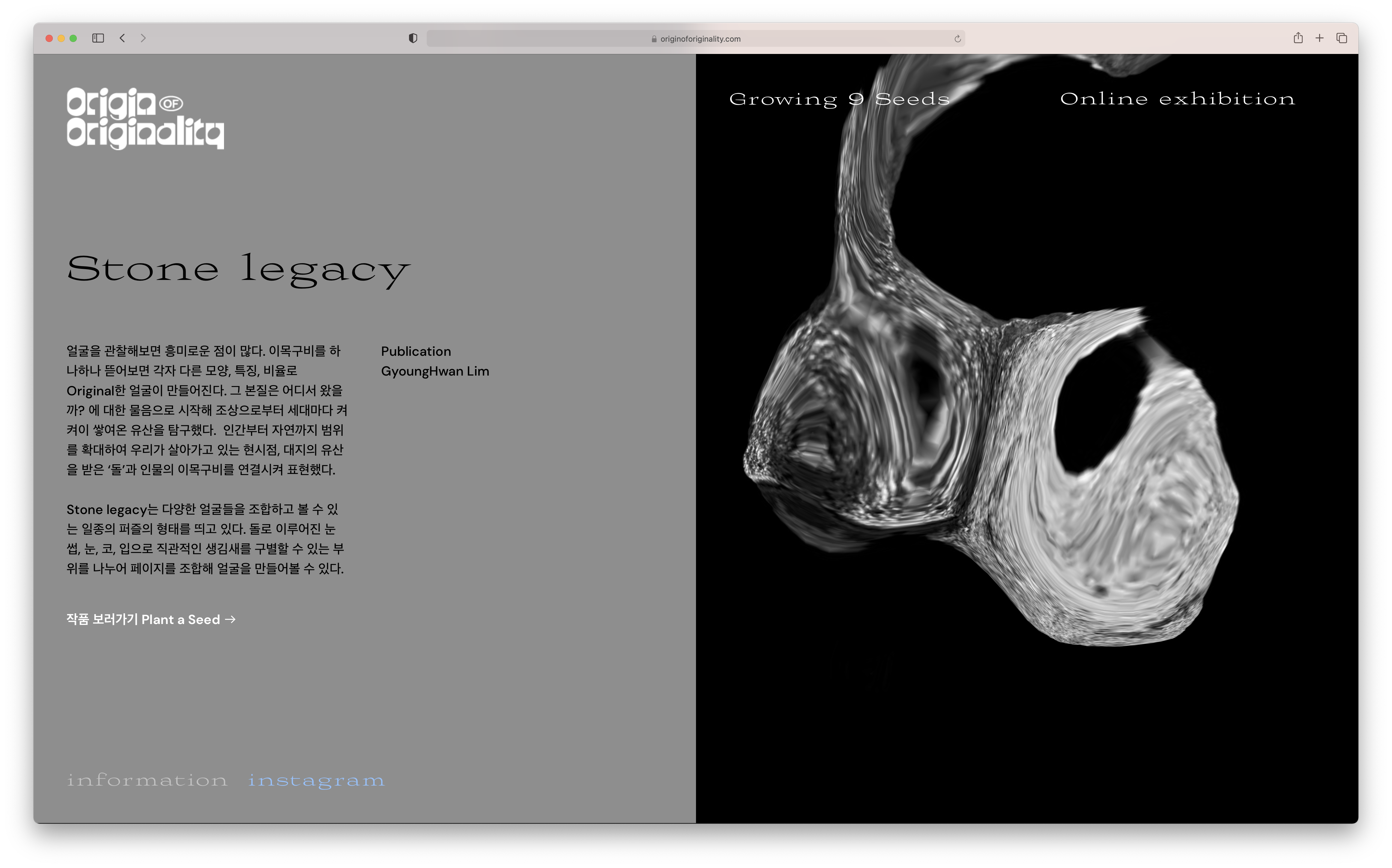Open the Growing 9 Seeds menu item
This screenshot has height=868, width=1392.
click(x=839, y=99)
